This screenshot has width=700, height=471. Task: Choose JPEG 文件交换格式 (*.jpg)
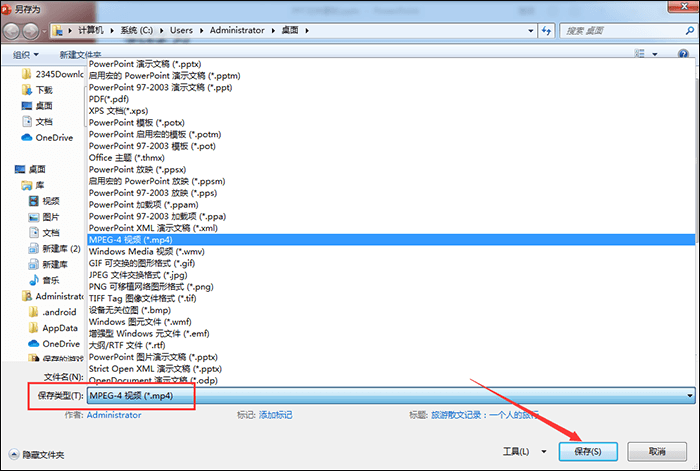(391, 275)
